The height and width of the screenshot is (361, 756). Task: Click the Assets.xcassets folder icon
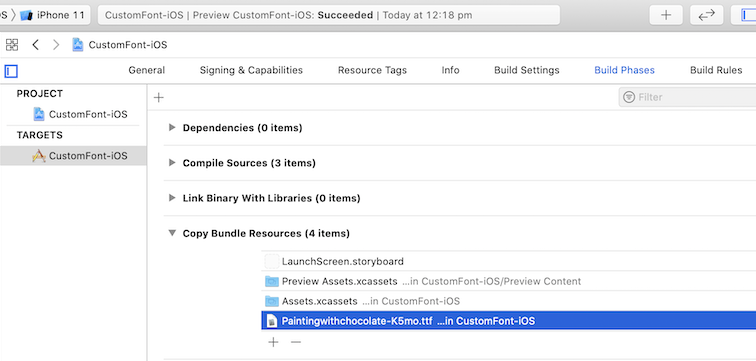pos(272,301)
